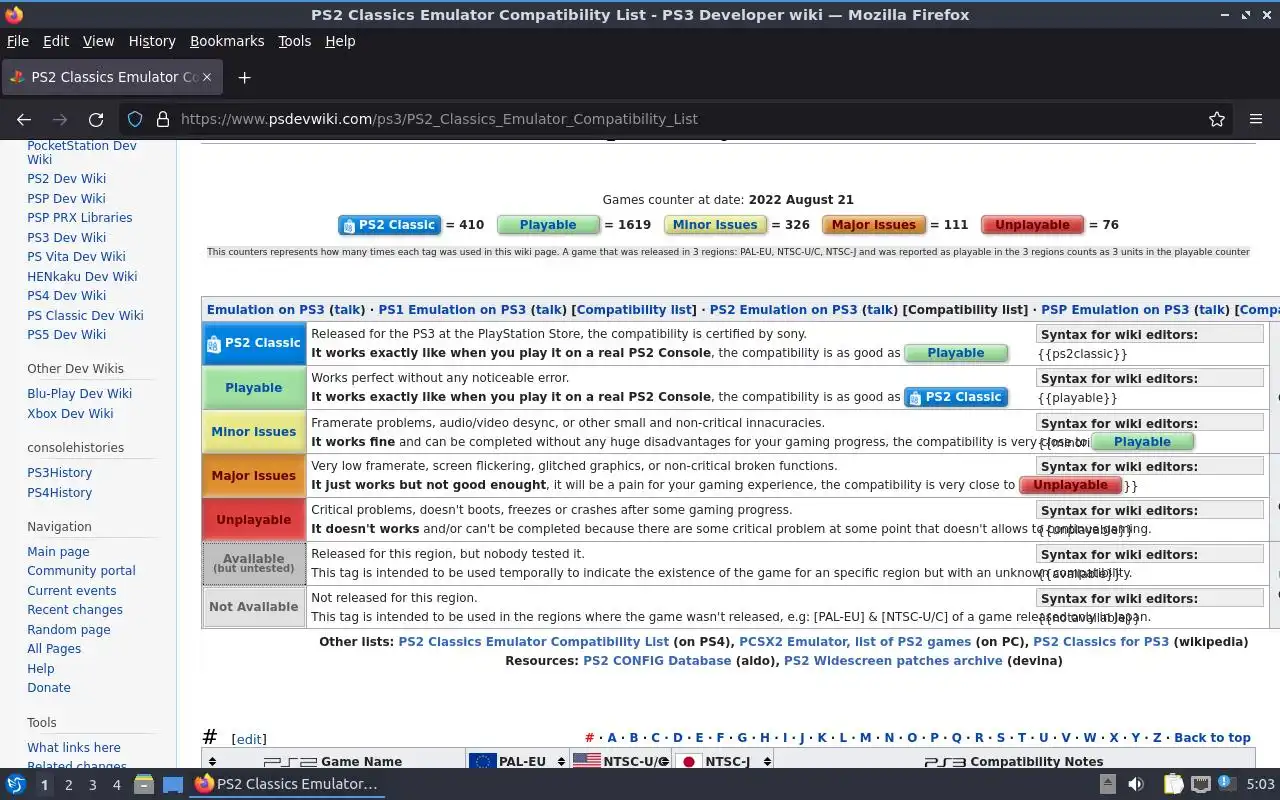Viewport: 1280px width, 800px height.
Task: Click Firefox window button in taskbar
Action: pyautogui.click(x=288, y=784)
